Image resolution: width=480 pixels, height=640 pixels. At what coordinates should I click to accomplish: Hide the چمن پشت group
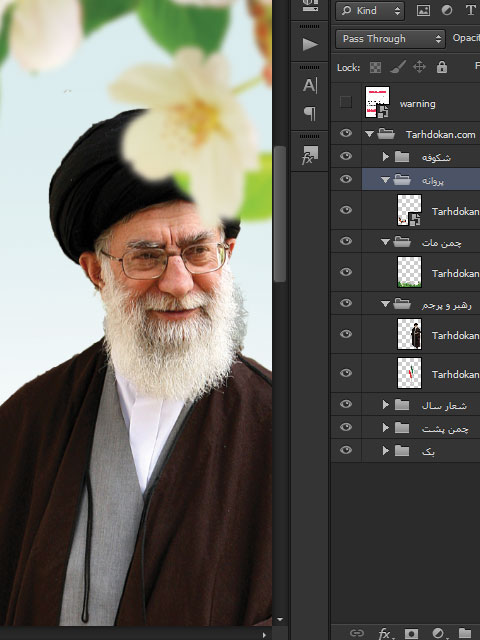(x=346, y=427)
